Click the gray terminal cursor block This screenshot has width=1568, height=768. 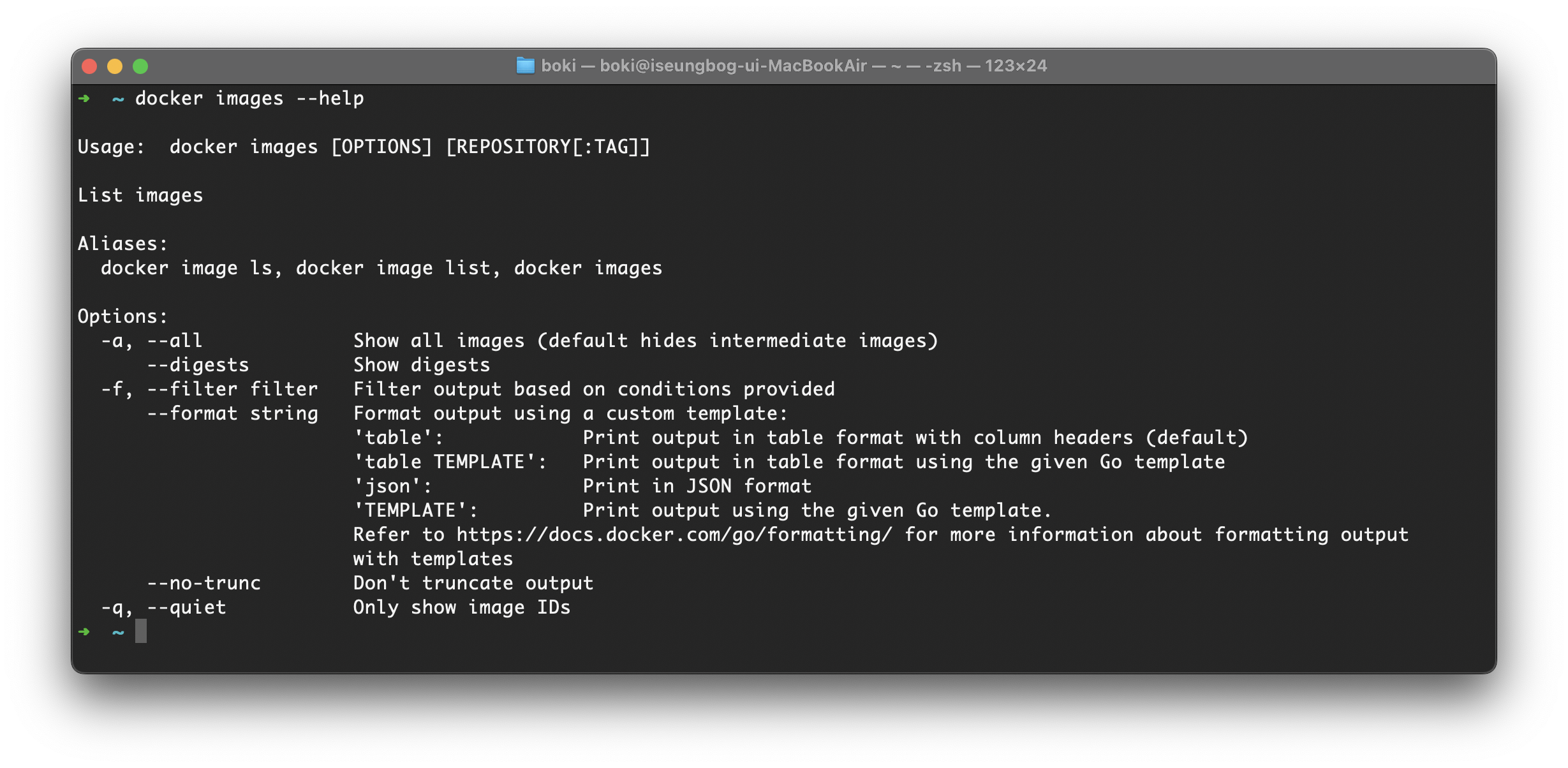click(x=141, y=631)
